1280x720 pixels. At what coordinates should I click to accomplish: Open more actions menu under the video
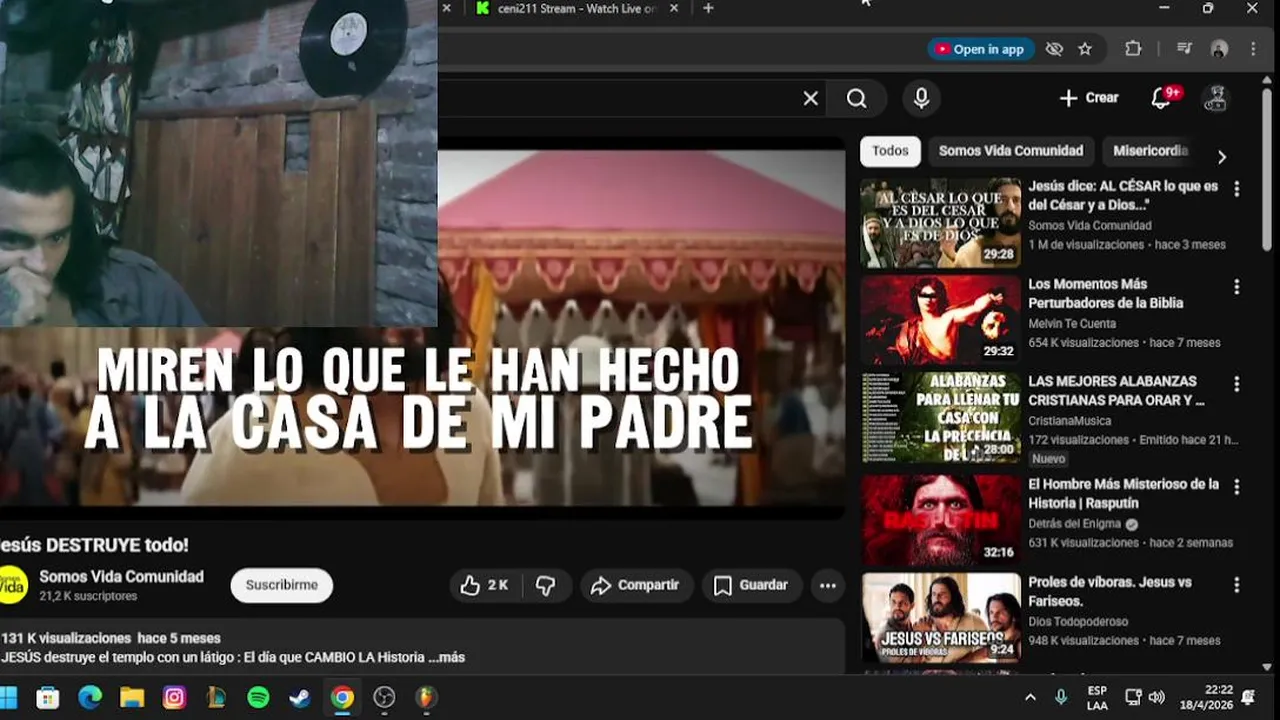[828, 586]
